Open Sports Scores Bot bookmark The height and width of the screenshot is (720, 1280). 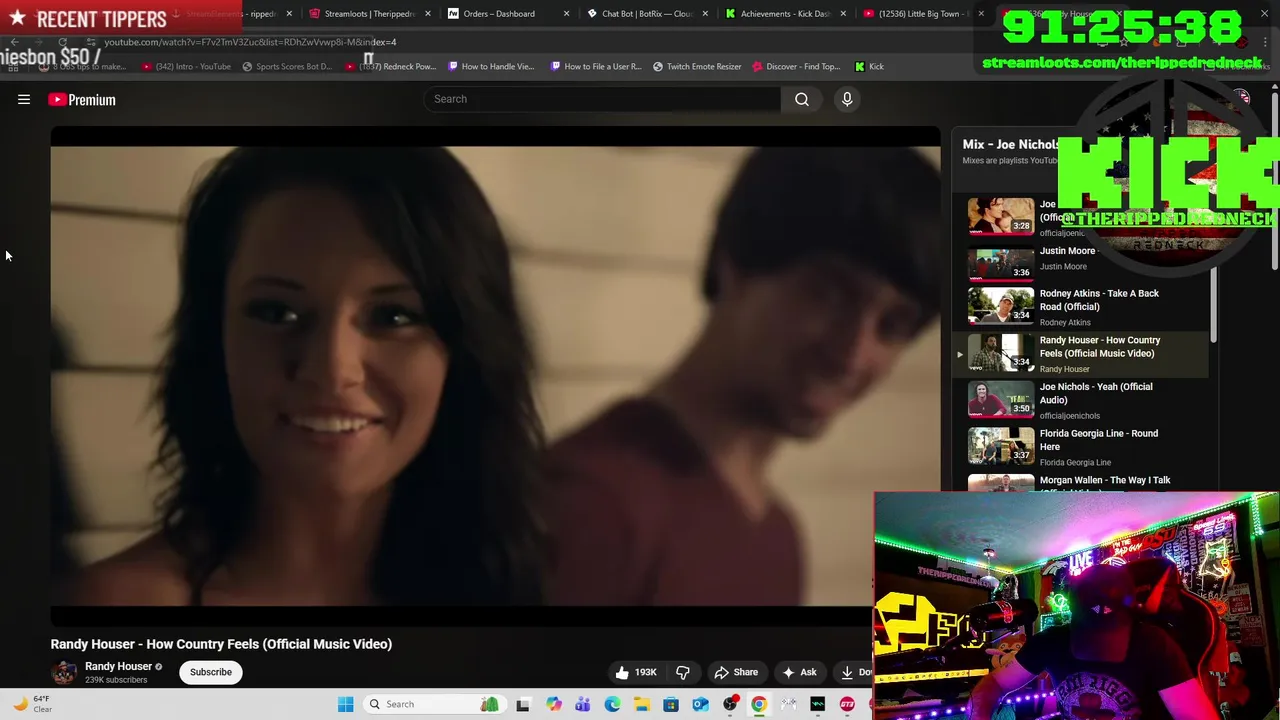point(287,67)
